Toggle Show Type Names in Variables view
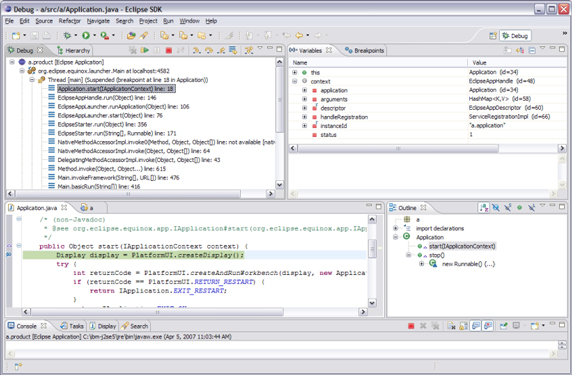 (x=507, y=50)
